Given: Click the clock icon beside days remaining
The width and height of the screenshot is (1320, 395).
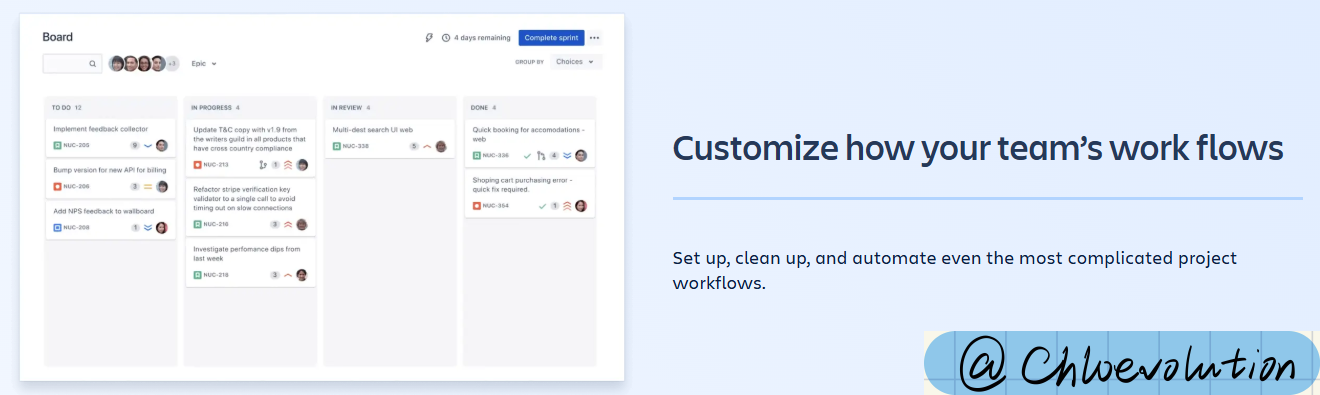Looking at the screenshot, I should [x=446, y=38].
